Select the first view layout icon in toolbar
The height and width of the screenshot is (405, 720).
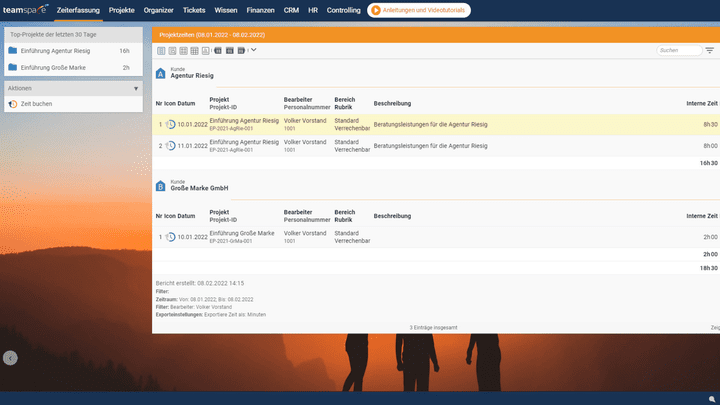(x=161, y=50)
